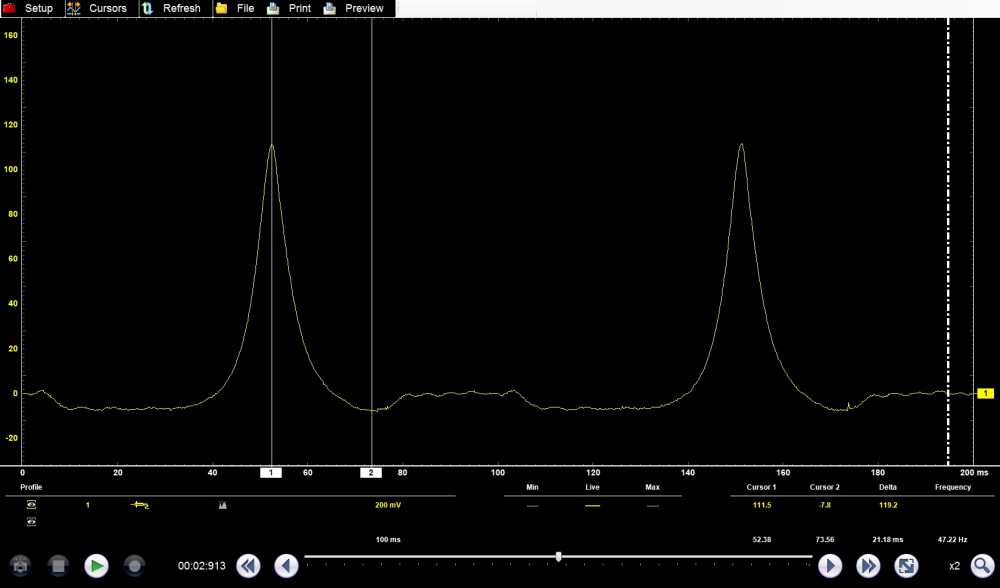Toggle channel 1 visibility eye icon
The image size is (1000, 588).
coord(31,505)
